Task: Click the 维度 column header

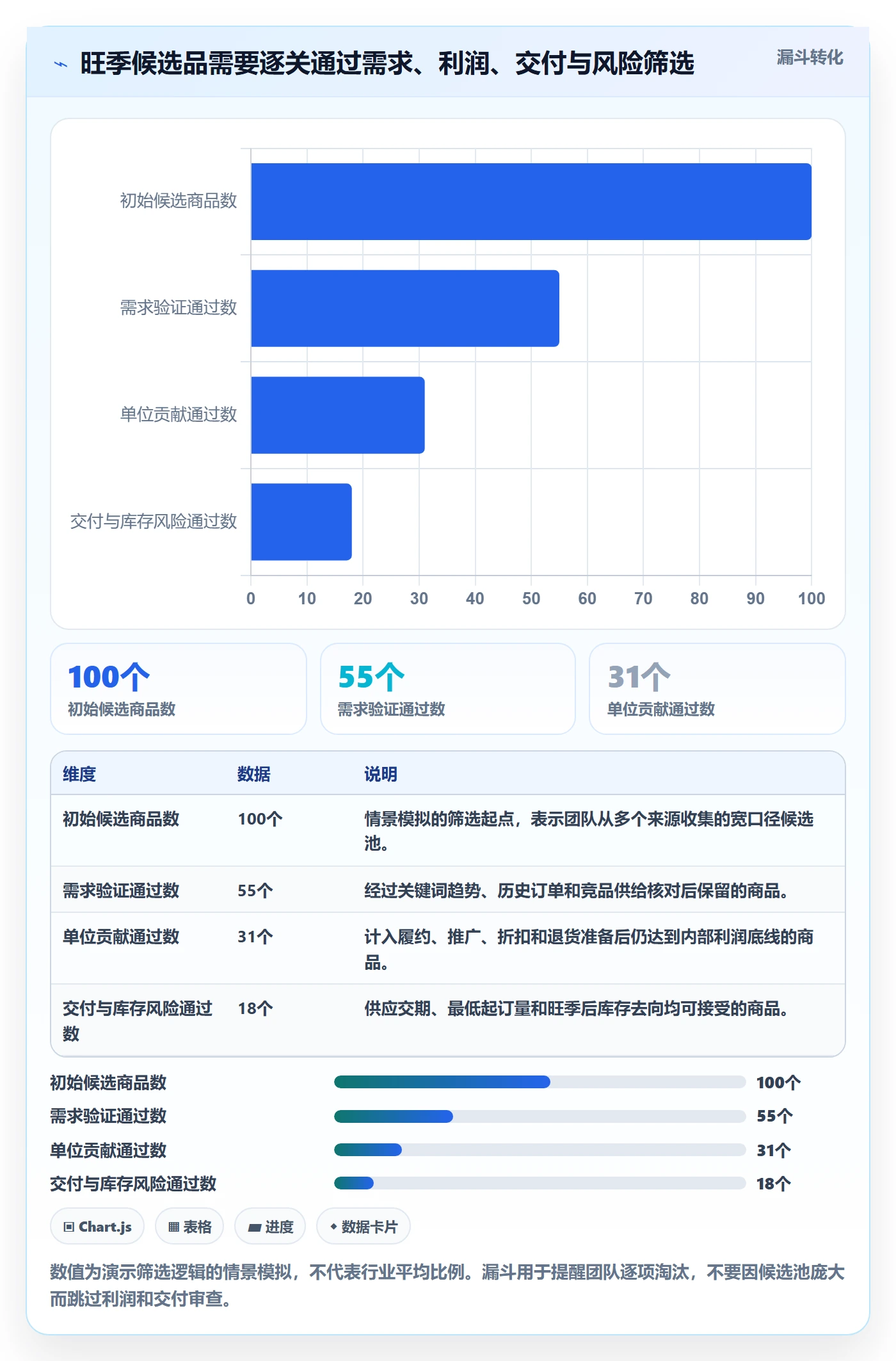Action: [79, 774]
